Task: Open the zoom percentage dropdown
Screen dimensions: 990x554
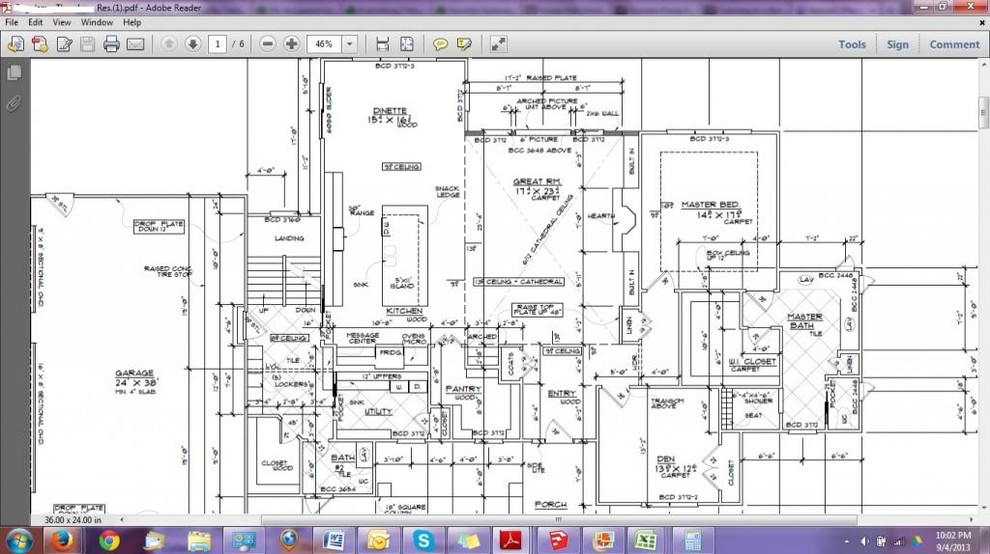Action: [349, 44]
